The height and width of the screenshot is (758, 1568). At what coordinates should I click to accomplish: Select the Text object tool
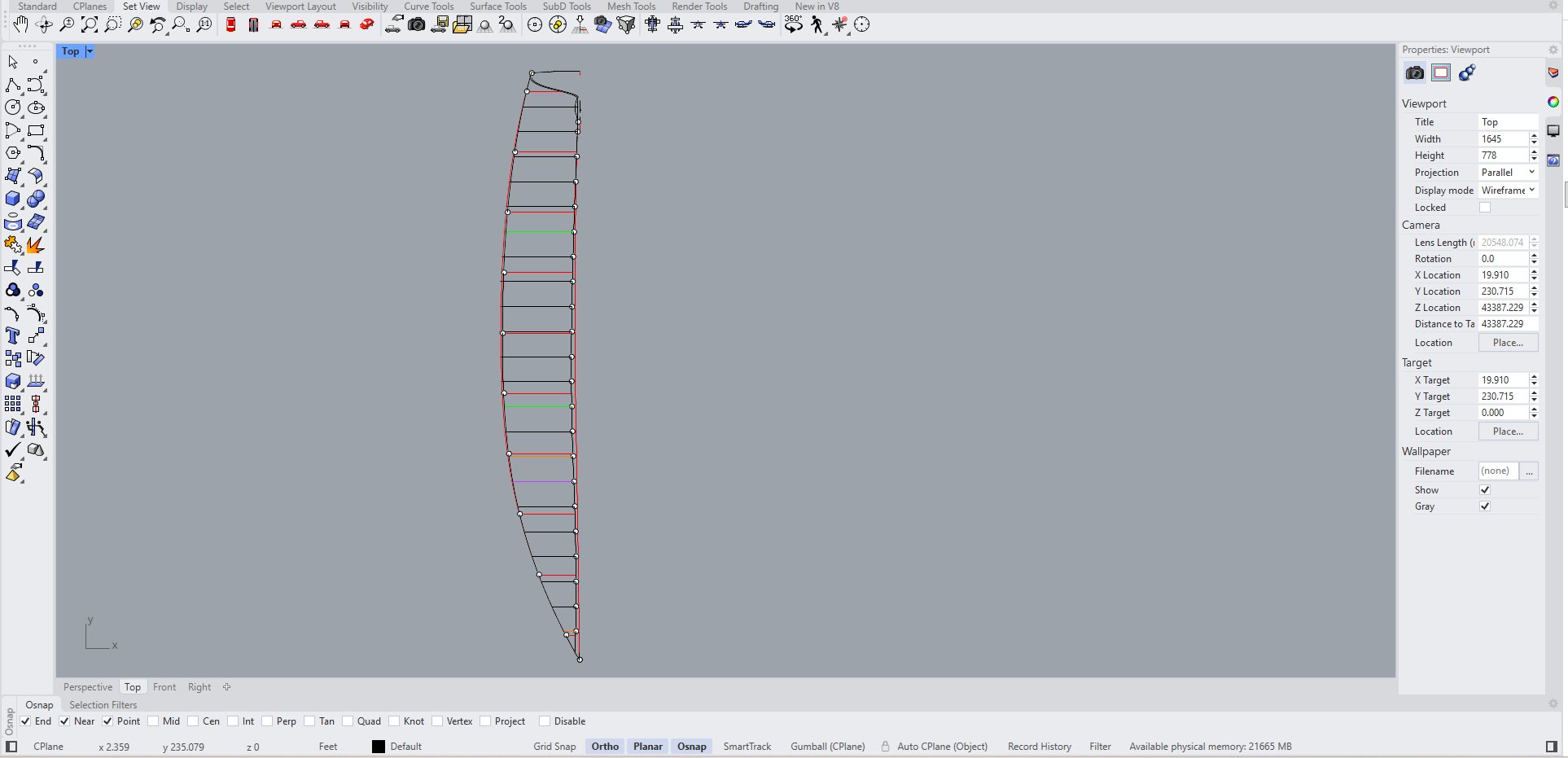point(13,335)
